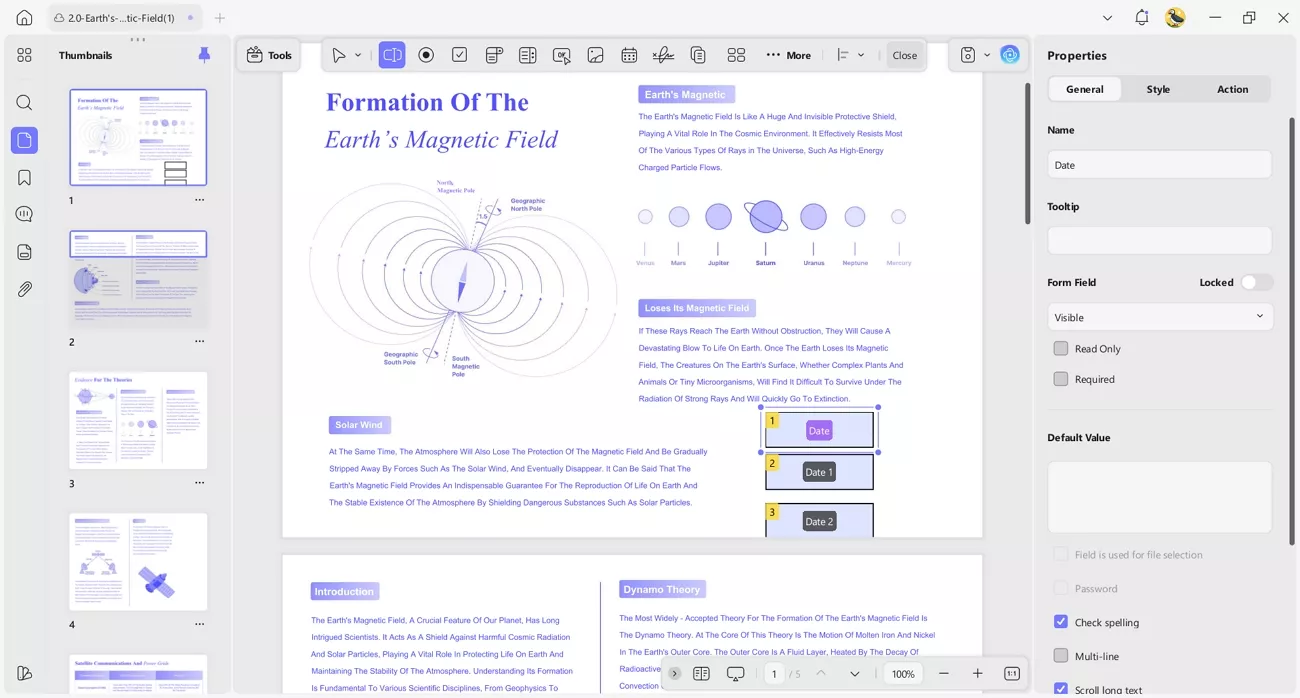The image size is (1300, 698).
Task: Open the tab list dropdown chevron
Action: pyautogui.click(x=1107, y=18)
